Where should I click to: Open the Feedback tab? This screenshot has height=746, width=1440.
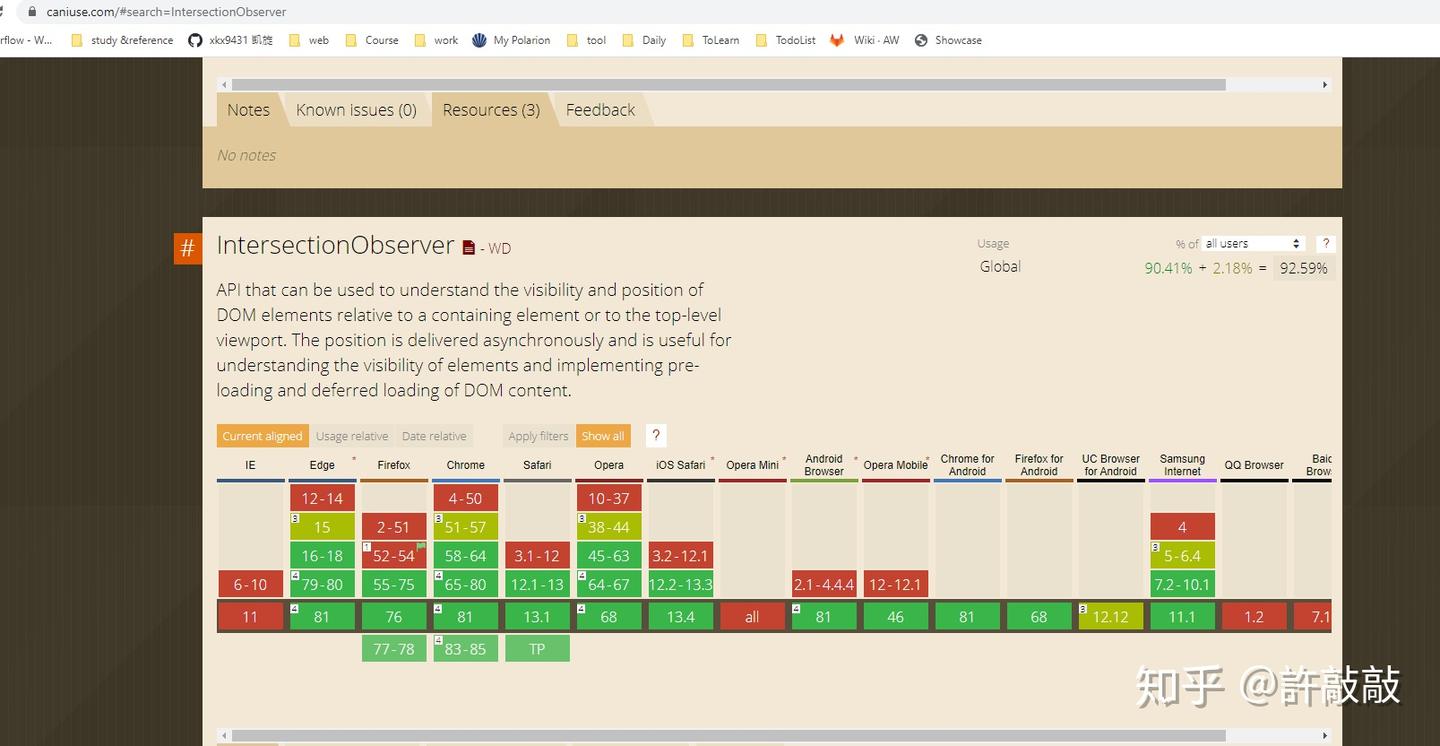pyautogui.click(x=600, y=110)
